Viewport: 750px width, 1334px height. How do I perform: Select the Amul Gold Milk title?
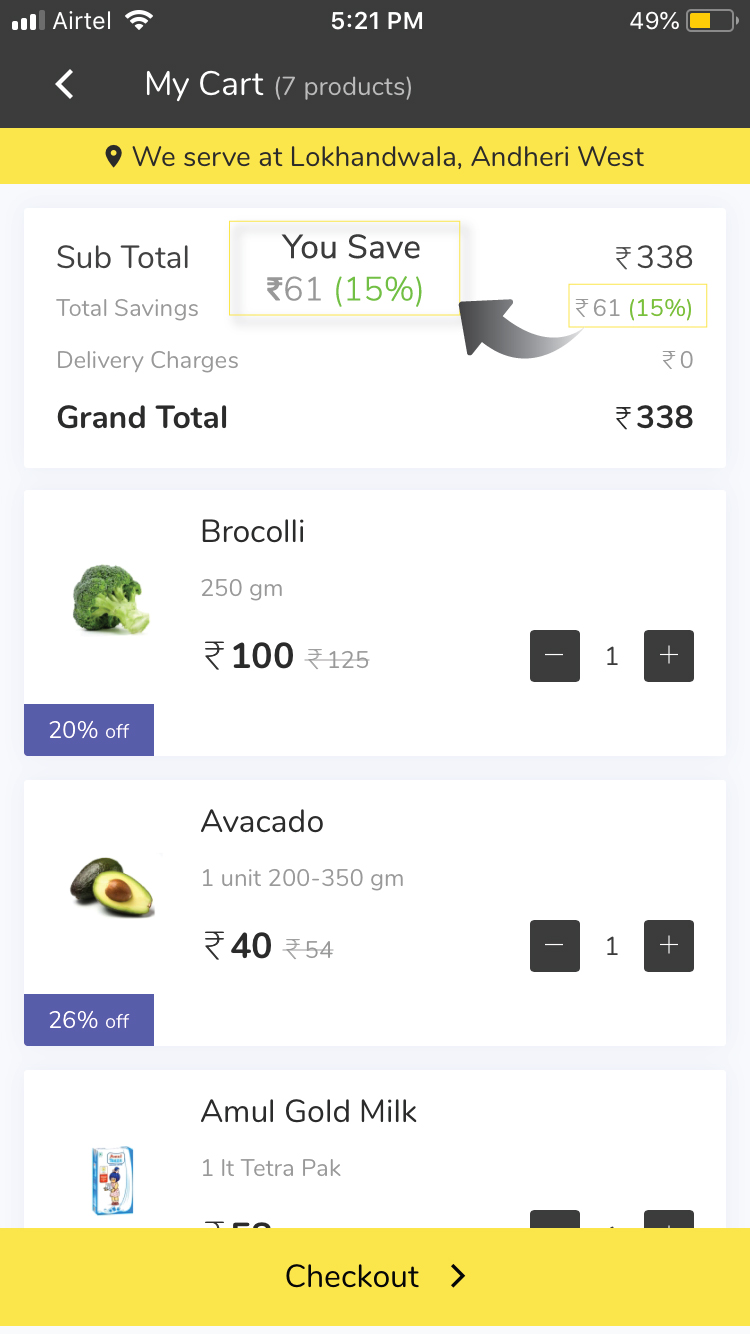click(x=309, y=1111)
